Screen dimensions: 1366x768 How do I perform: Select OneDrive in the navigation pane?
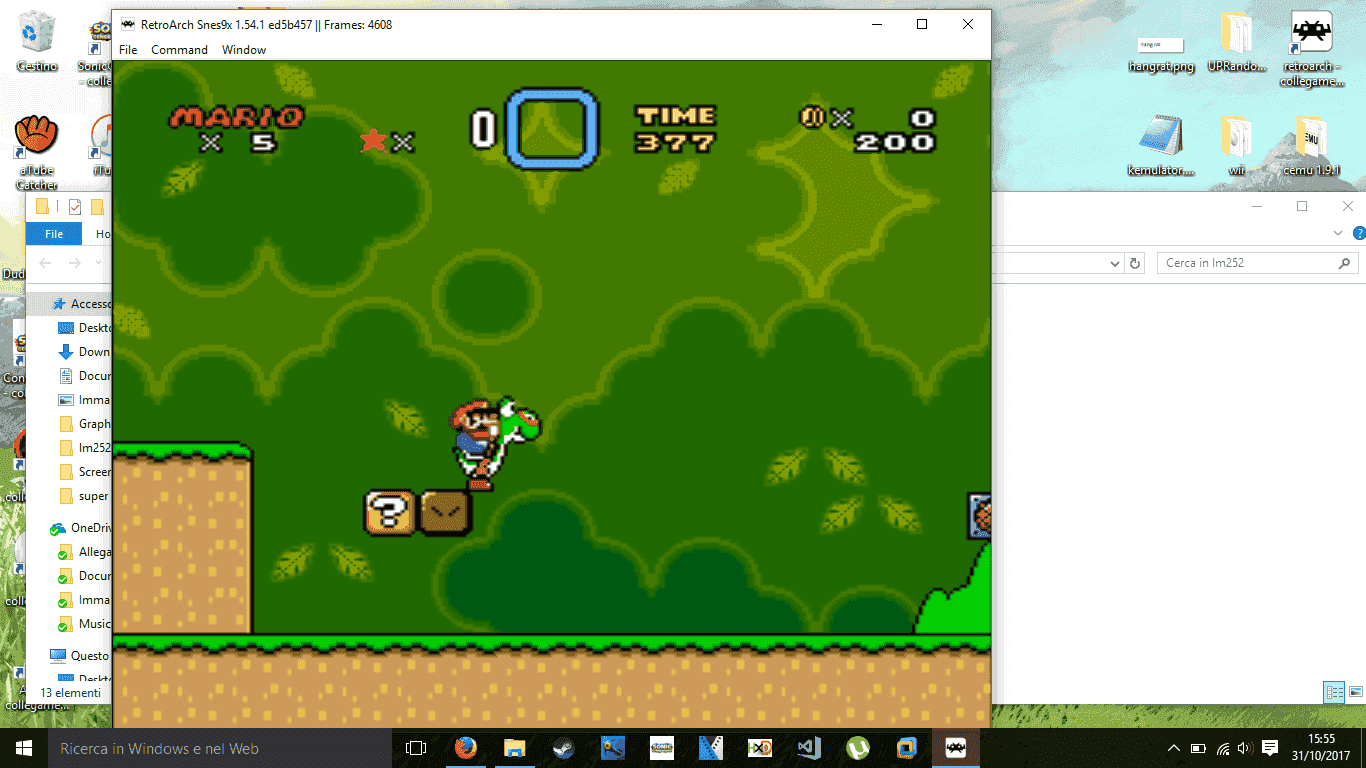tap(80, 527)
